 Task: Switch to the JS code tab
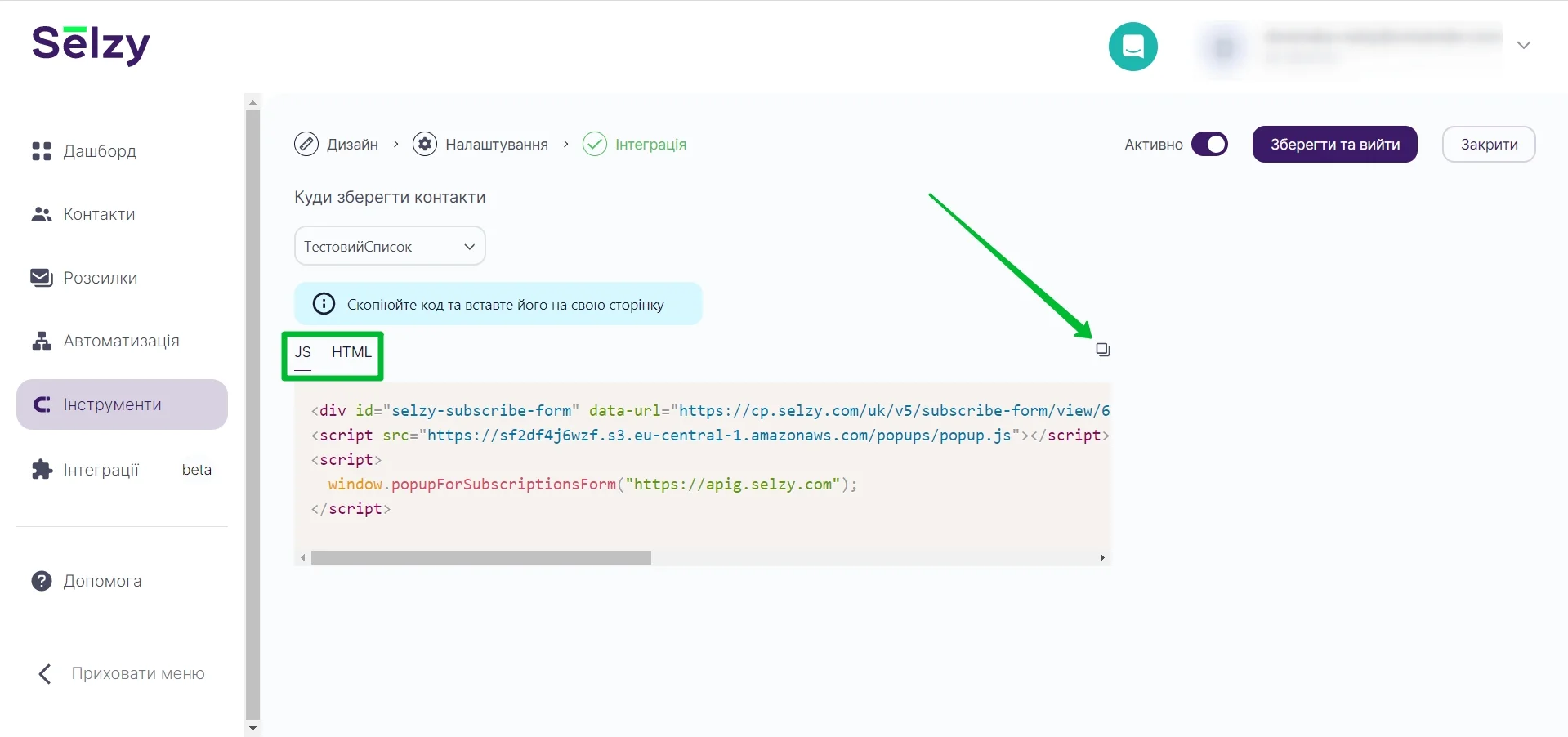point(303,352)
